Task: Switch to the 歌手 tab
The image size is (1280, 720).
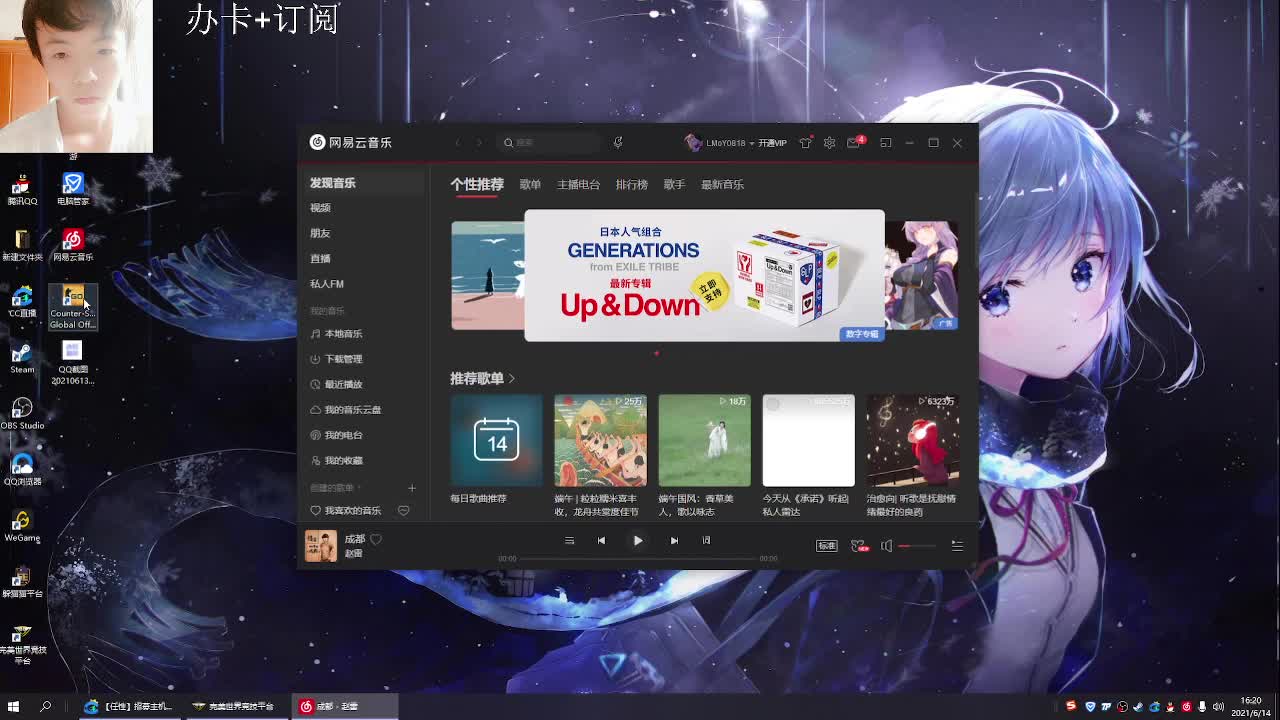Action: [x=674, y=184]
